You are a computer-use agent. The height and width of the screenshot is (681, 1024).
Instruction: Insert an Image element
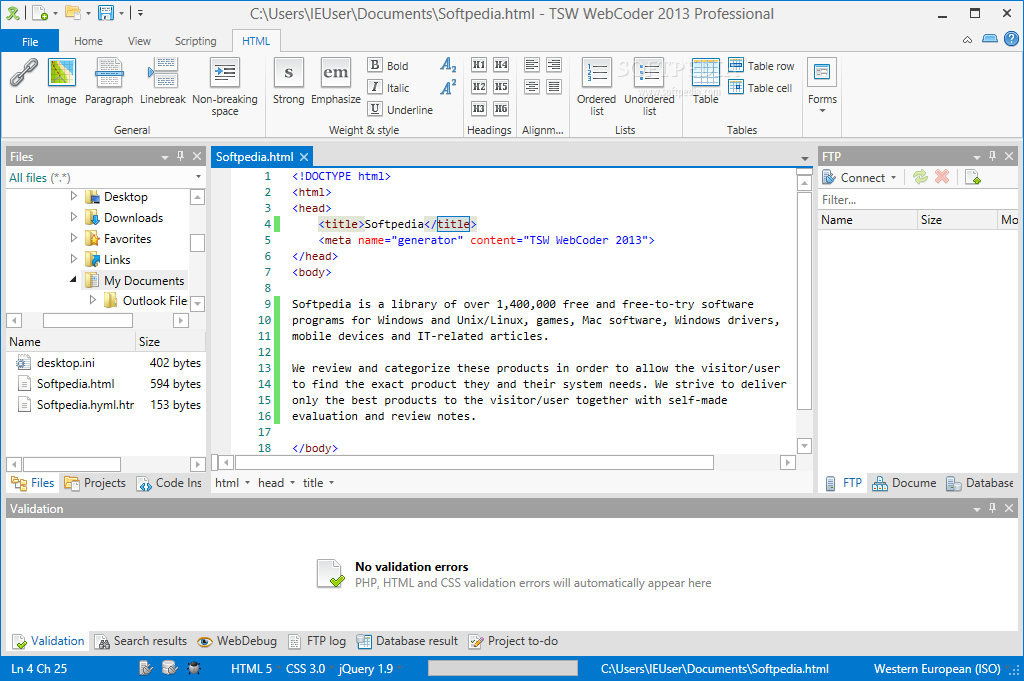[61, 81]
